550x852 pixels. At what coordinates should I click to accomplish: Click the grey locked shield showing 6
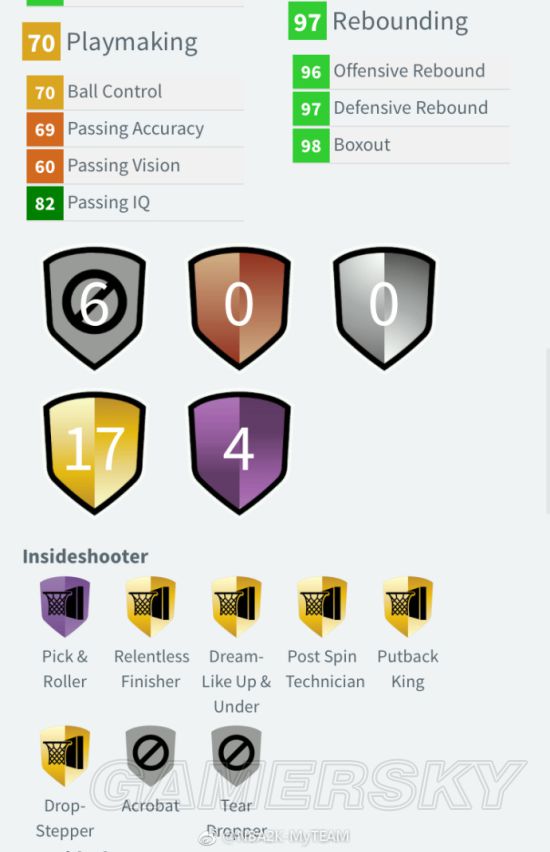point(95,308)
